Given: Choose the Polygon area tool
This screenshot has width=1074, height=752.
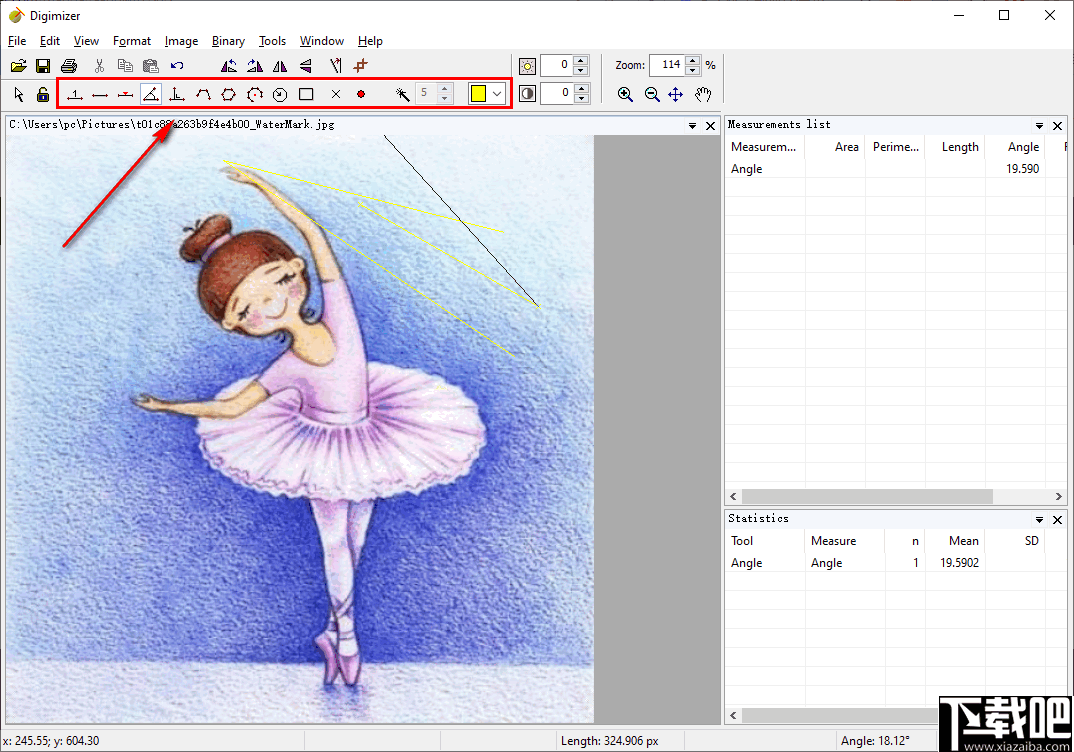Looking at the screenshot, I should (228, 94).
